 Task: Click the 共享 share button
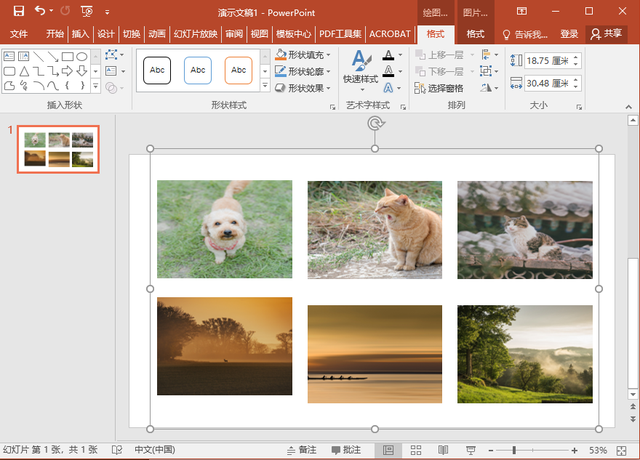click(x=606, y=34)
